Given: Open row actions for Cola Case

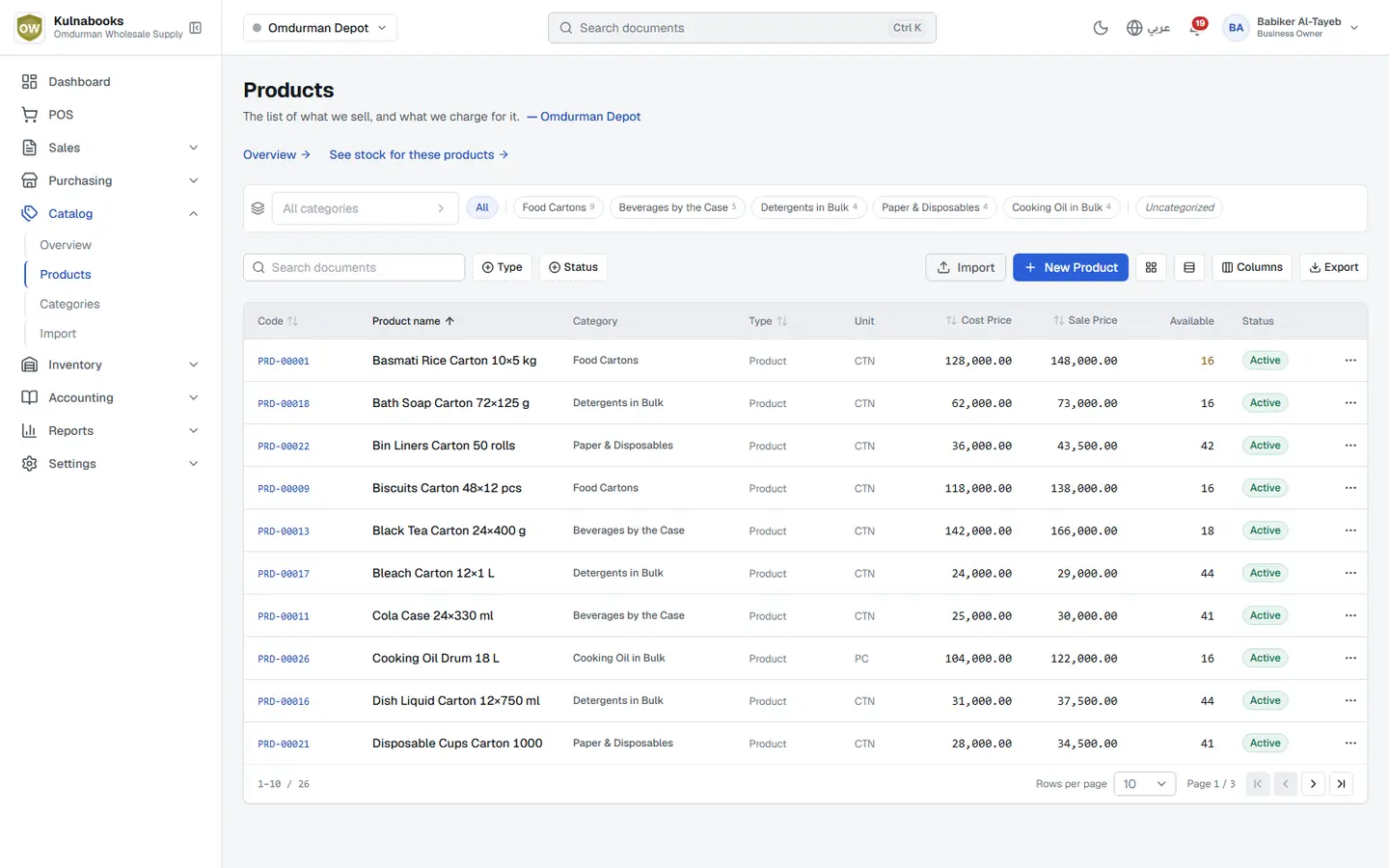Looking at the screenshot, I should pos(1350,615).
